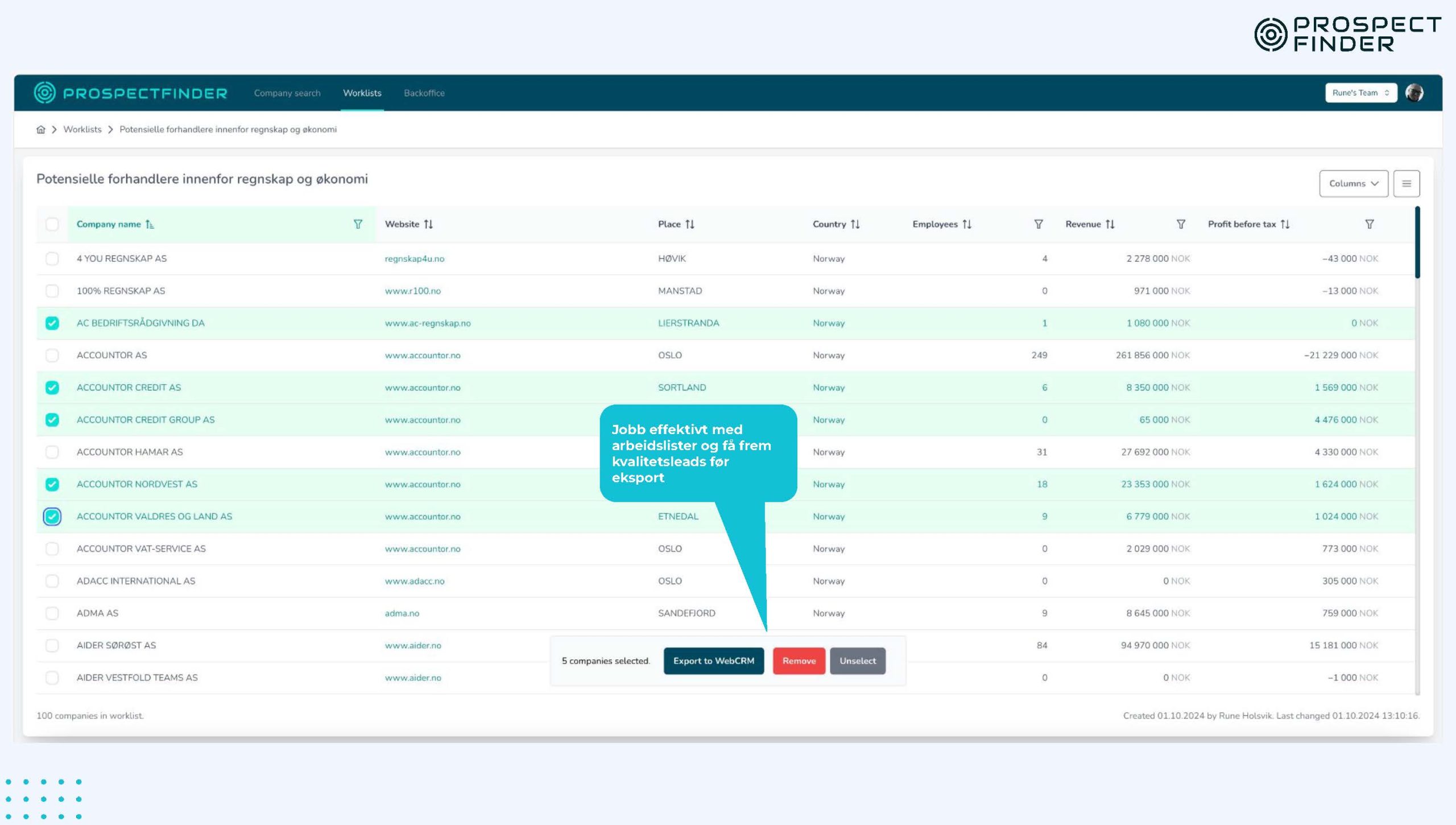
Task: Click Export to WebCRM button
Action: tap(713, 661)
